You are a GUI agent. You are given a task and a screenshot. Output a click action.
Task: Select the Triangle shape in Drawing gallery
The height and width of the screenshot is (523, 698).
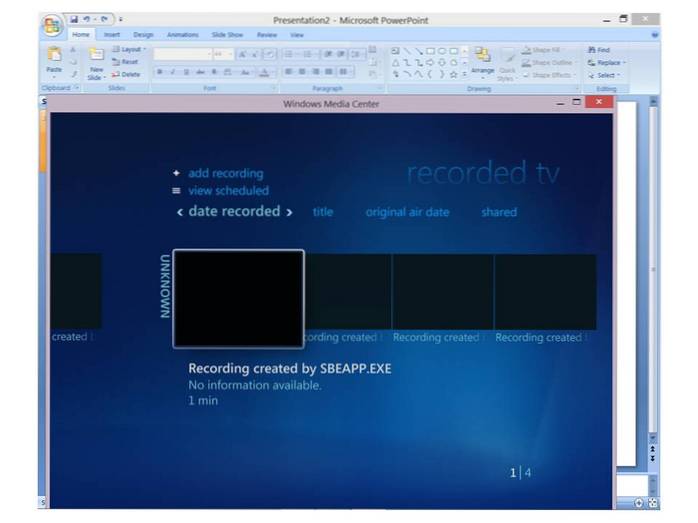point(396,63)
